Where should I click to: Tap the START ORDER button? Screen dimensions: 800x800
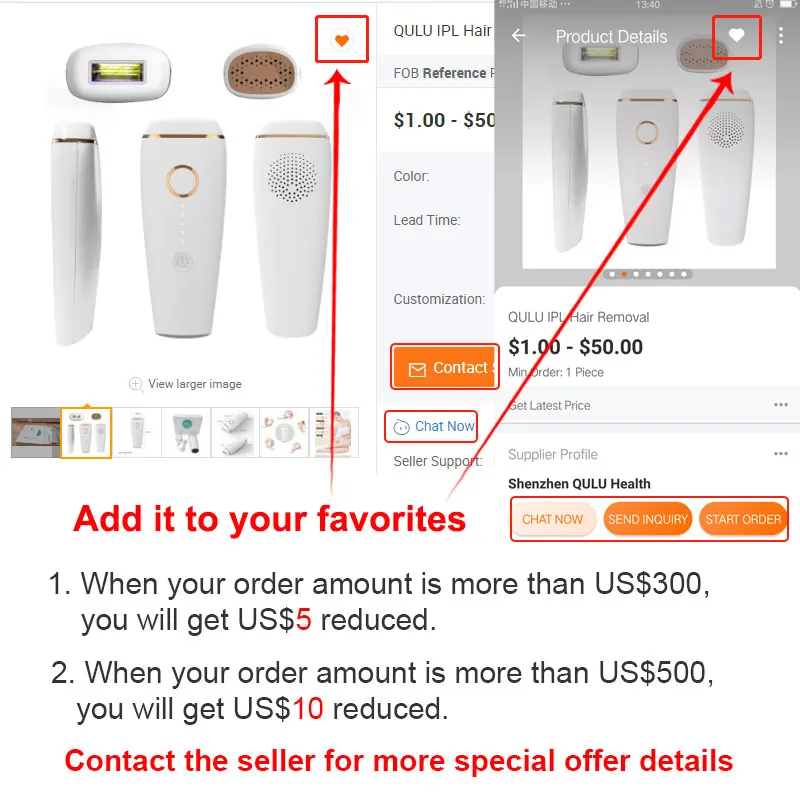click(743, 519)
